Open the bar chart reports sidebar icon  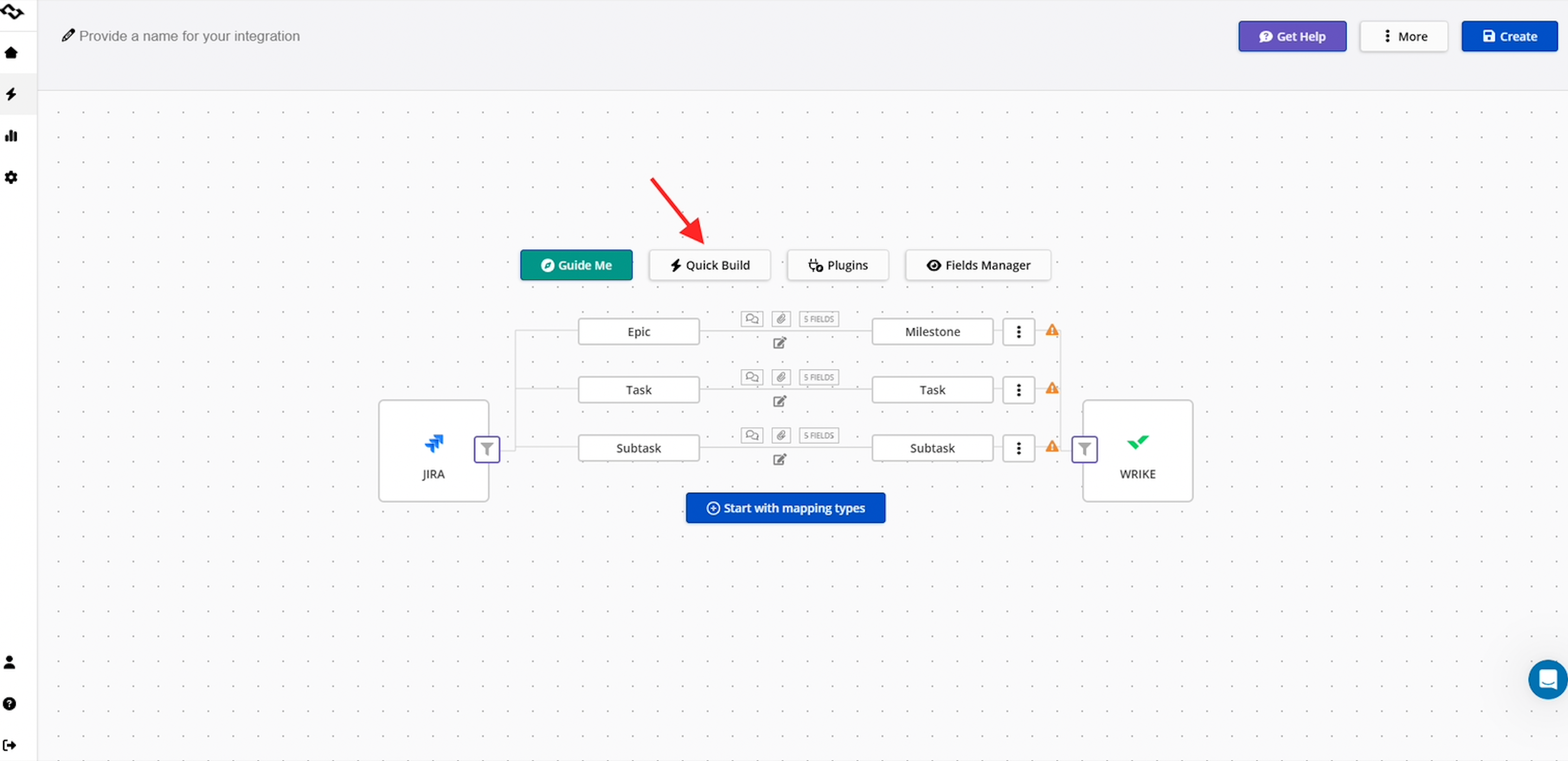point(11,136)
